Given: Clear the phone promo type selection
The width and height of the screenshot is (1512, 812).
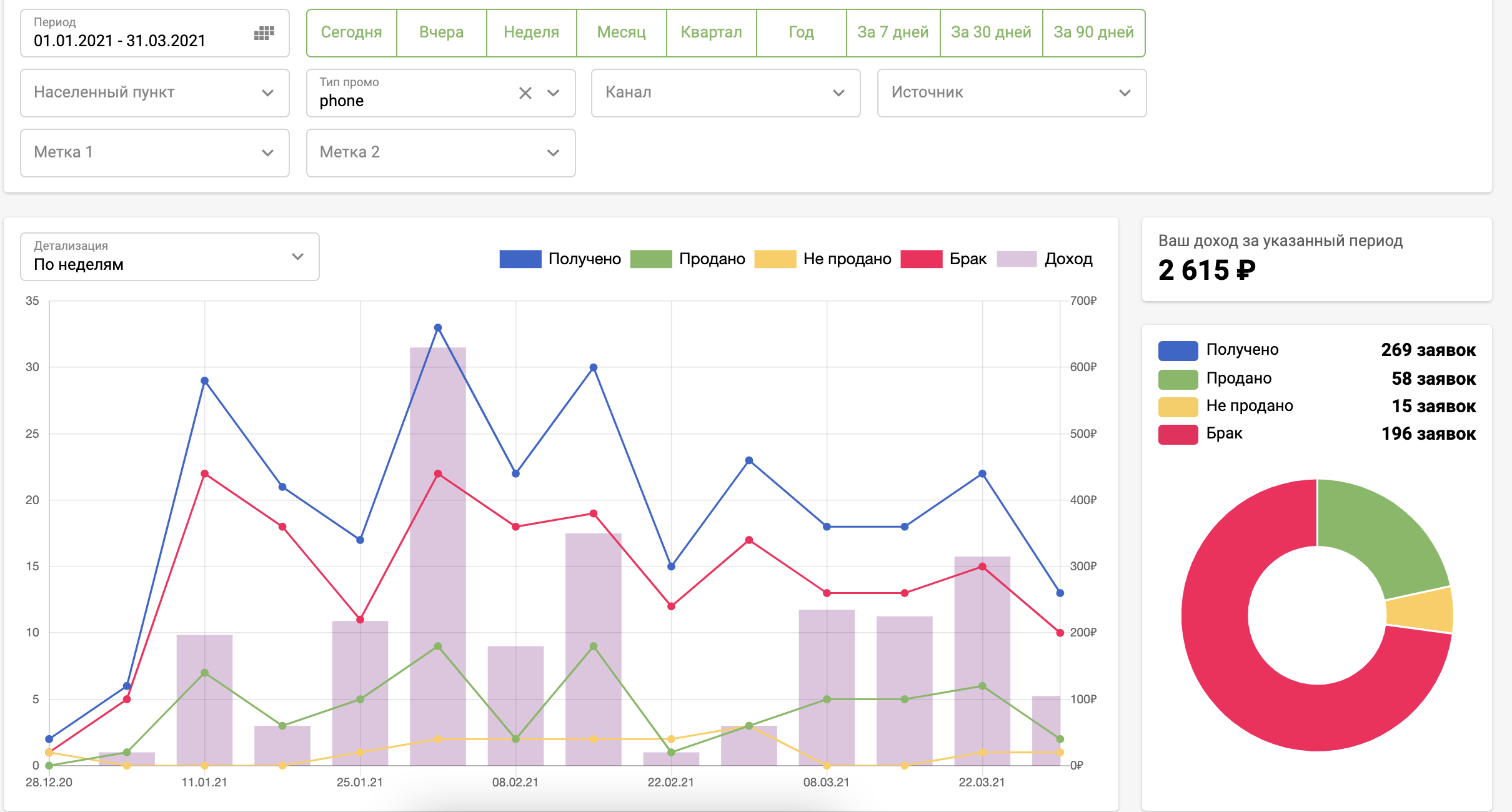Looking at the screenshot, I should (x=525, y=93).
